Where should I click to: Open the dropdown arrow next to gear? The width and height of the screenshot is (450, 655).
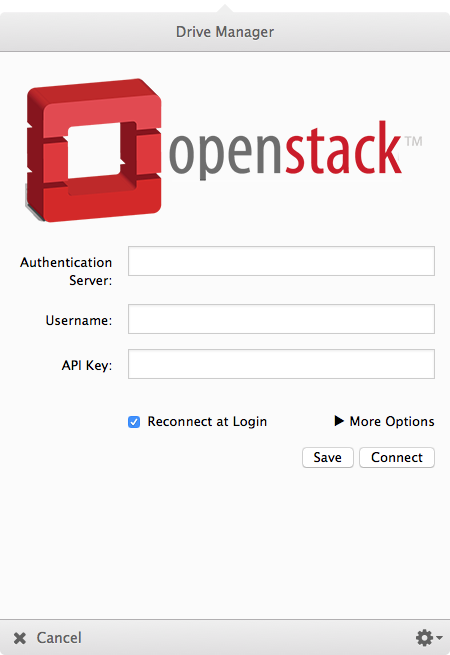tap(439, 638)
